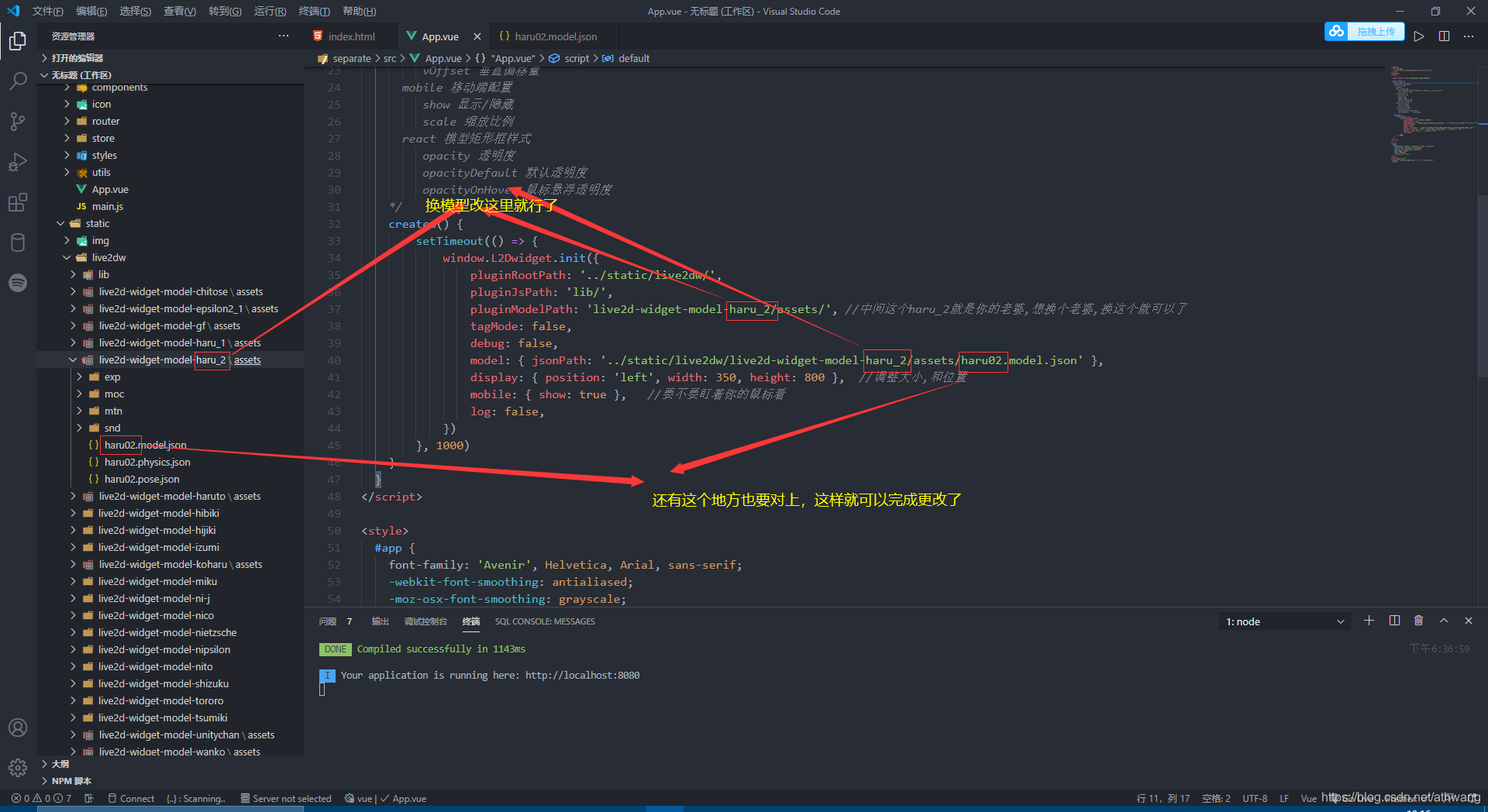Open the Explorer view in activity bar
The width and height of the screenshot is (1488, 812).
pyautogui.click(x=17, y=40)
